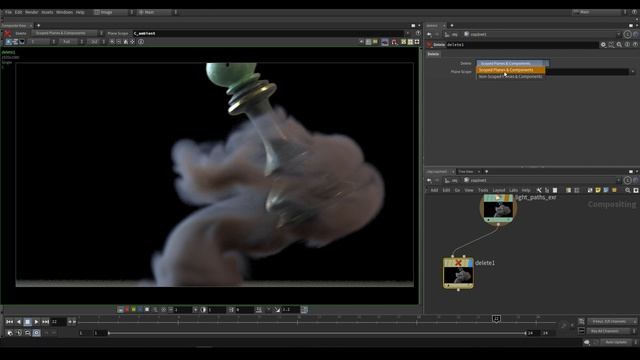Click network editor search magnifier icon

pyautogui.click(x=628, y=190)
